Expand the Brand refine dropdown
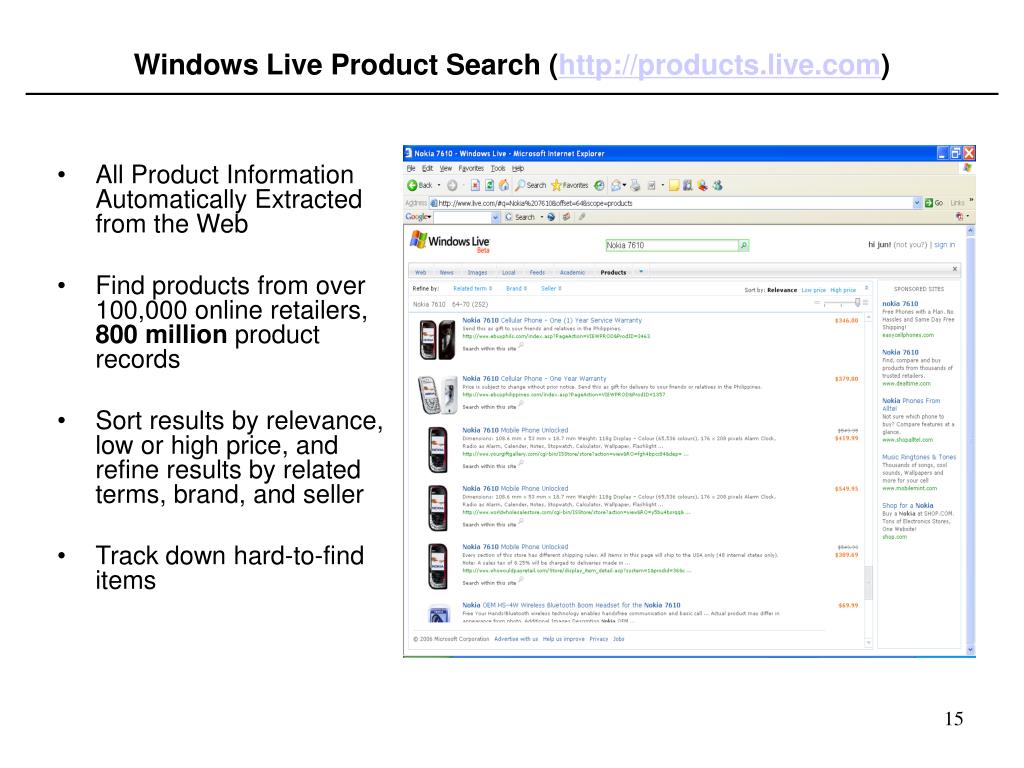Viewport: 1024px width, 768px height. (516, 289)
